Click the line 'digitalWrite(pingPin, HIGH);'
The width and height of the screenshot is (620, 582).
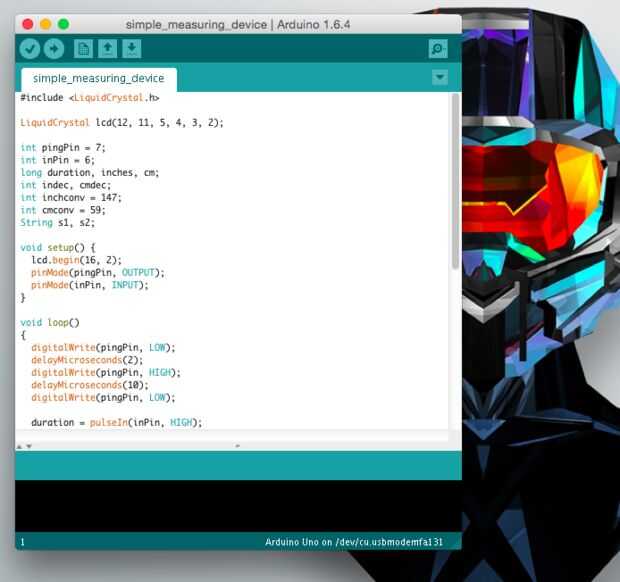click(106, 373)
